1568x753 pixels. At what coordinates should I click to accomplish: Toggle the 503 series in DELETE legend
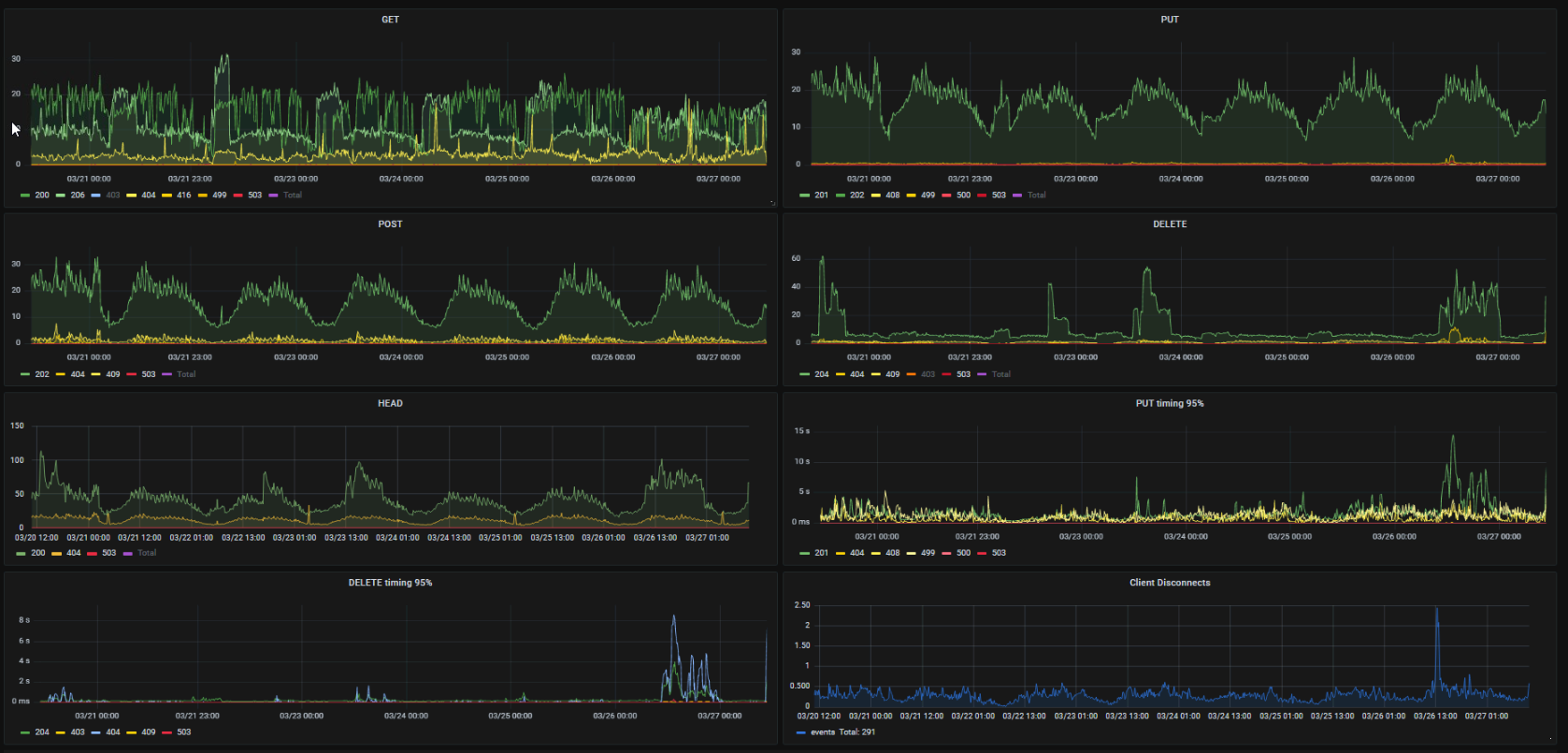tap(963, 374)
